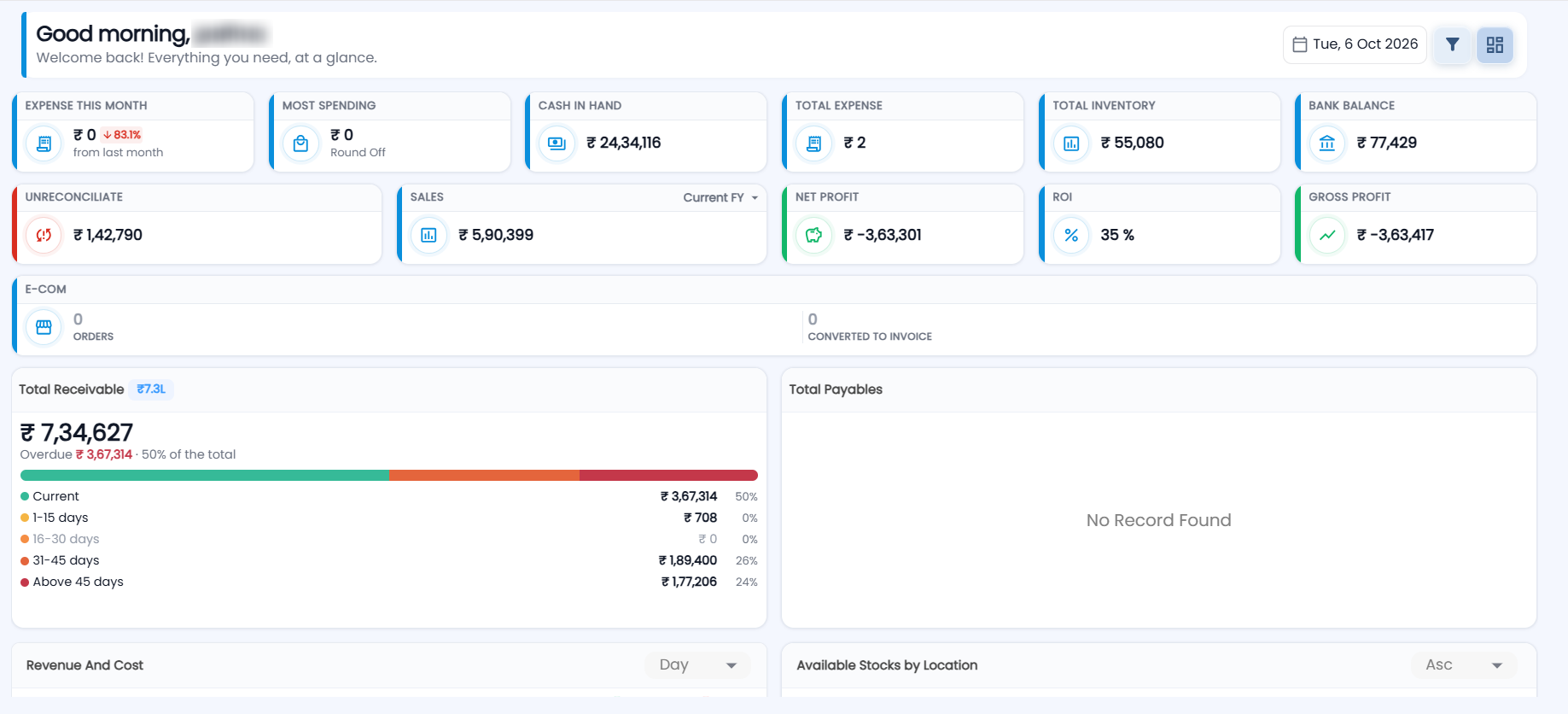Click the 83.1% decrease indicator
The width and height of the screenshot is (1568, 714).
pyautogui.click(x=122, y=135)
